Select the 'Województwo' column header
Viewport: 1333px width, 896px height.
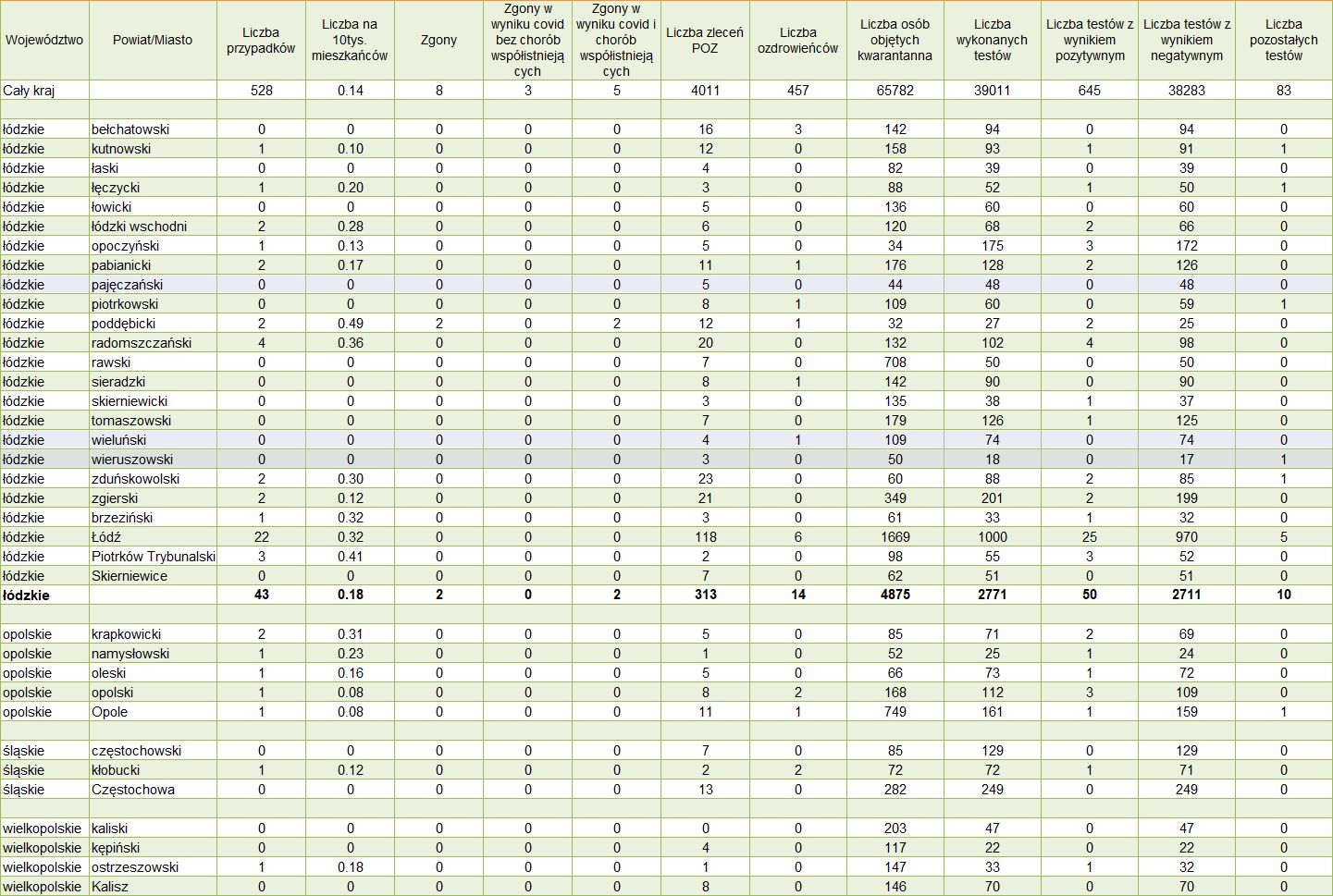[x=44, y=40]
